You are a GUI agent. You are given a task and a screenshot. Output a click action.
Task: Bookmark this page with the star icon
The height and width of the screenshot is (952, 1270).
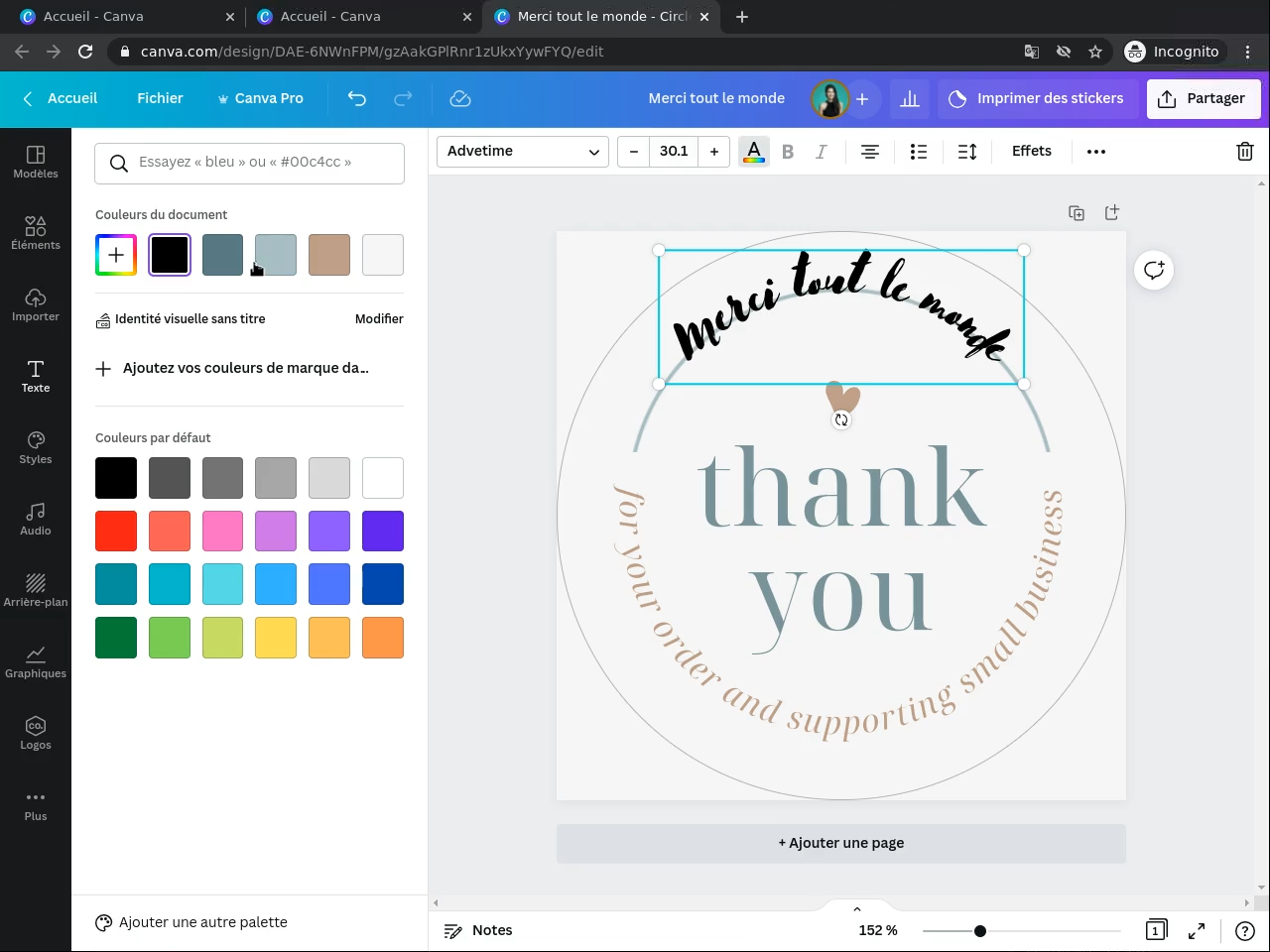click(x=1095, y=52)
